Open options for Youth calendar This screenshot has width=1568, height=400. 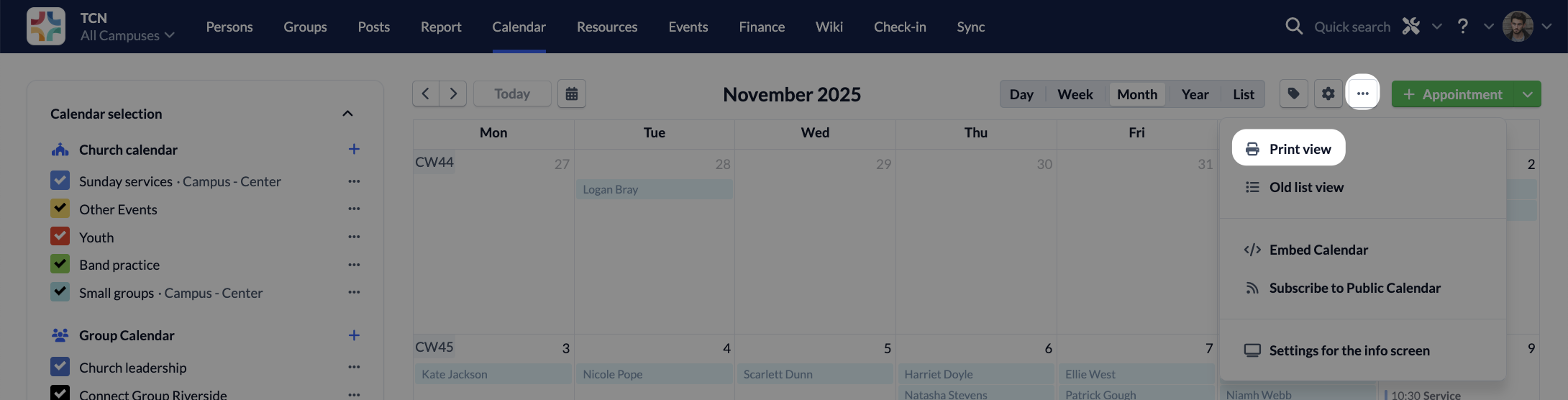coord(354,237)
